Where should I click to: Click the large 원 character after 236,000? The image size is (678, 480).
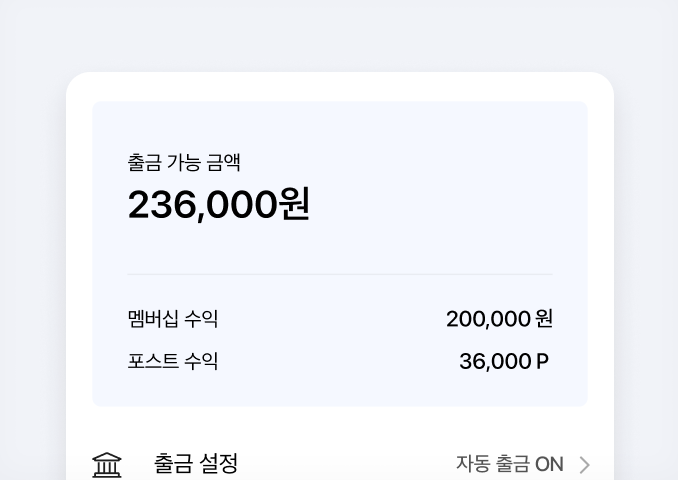tap(294, 204)
